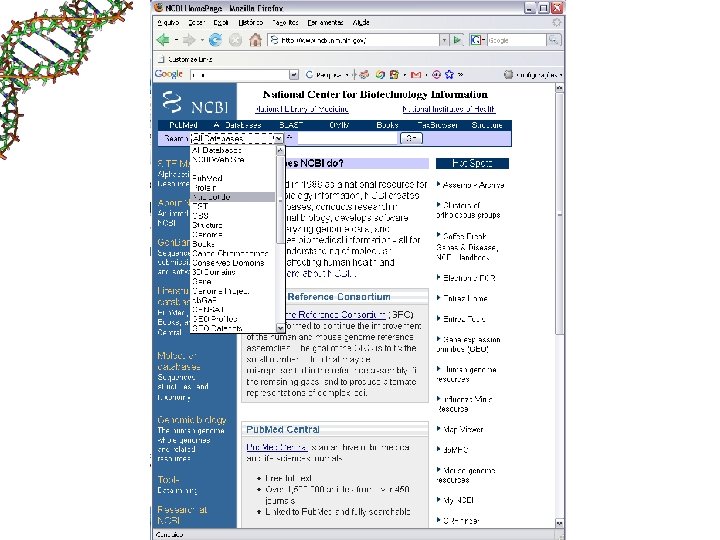Click the home icon in the toolbar
Screen dimensions: 720x540
255,40
